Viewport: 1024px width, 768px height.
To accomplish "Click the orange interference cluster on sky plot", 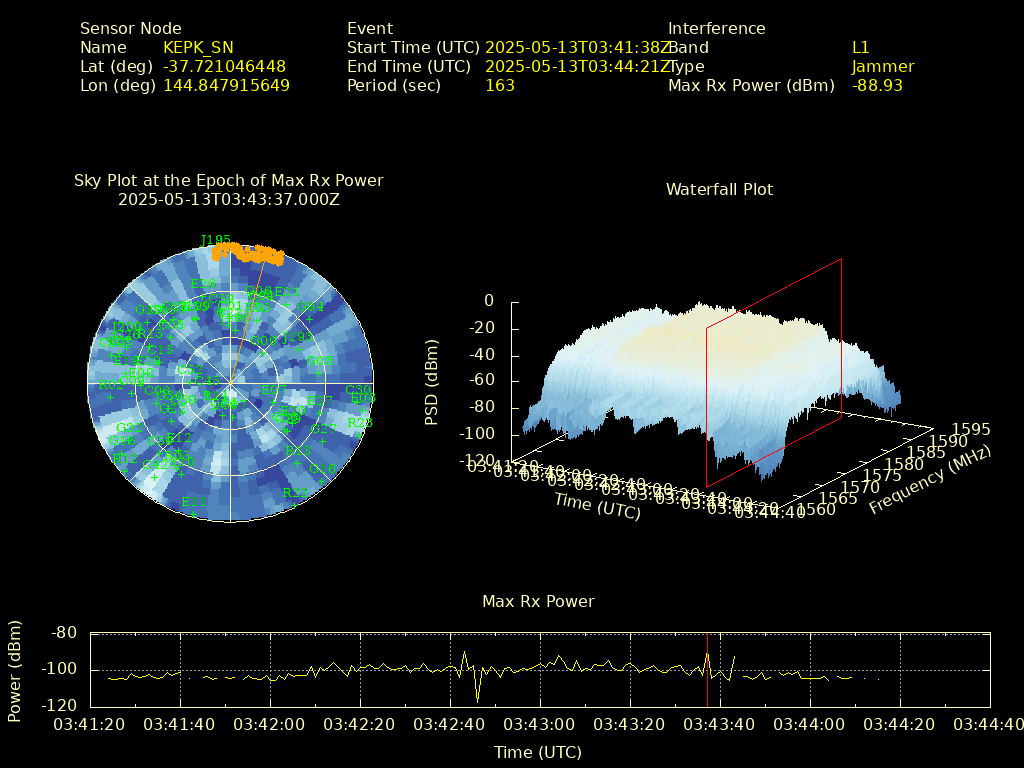I will pos(250,253).
